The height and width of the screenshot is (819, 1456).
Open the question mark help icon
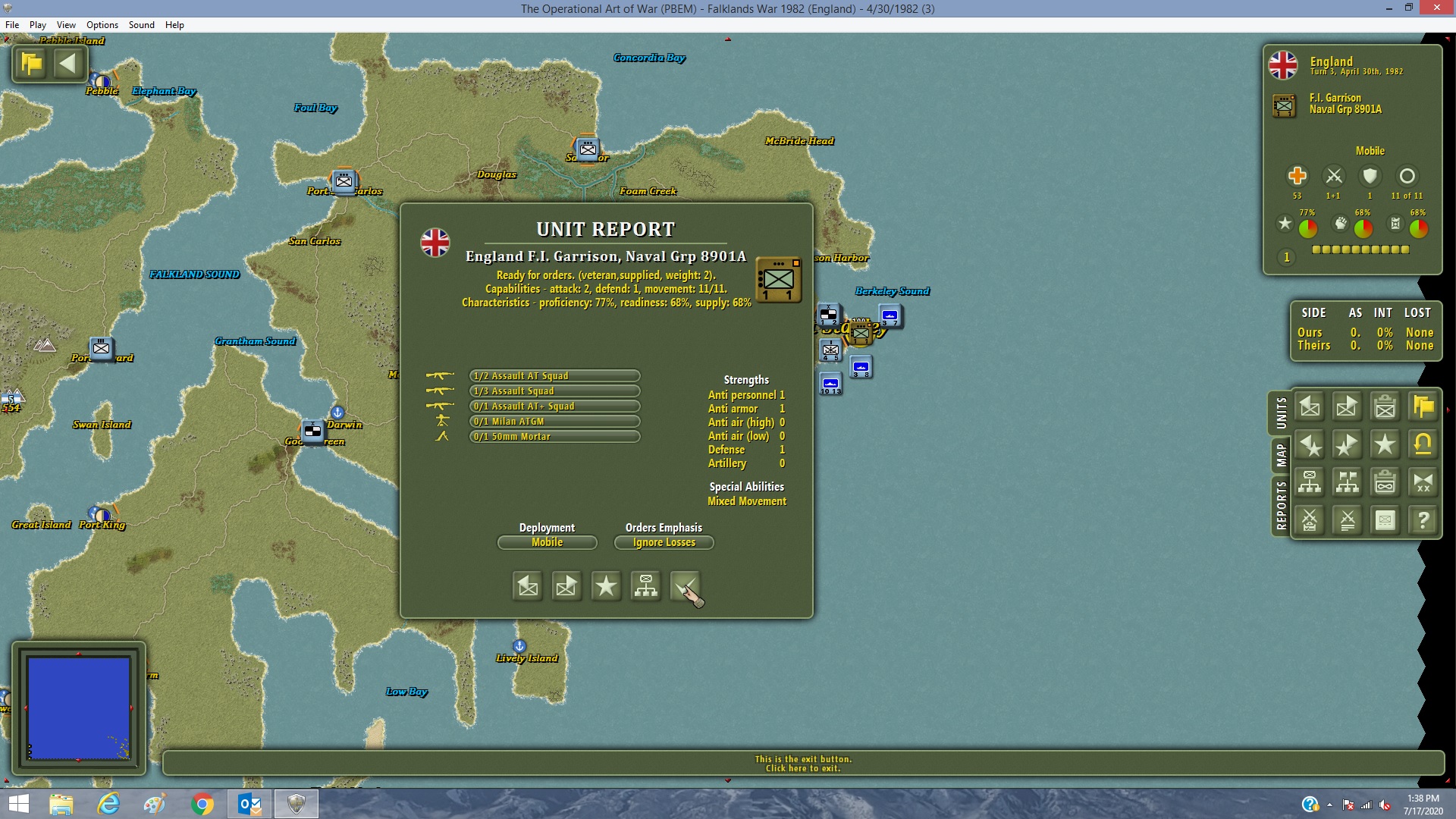point(1423,520)
